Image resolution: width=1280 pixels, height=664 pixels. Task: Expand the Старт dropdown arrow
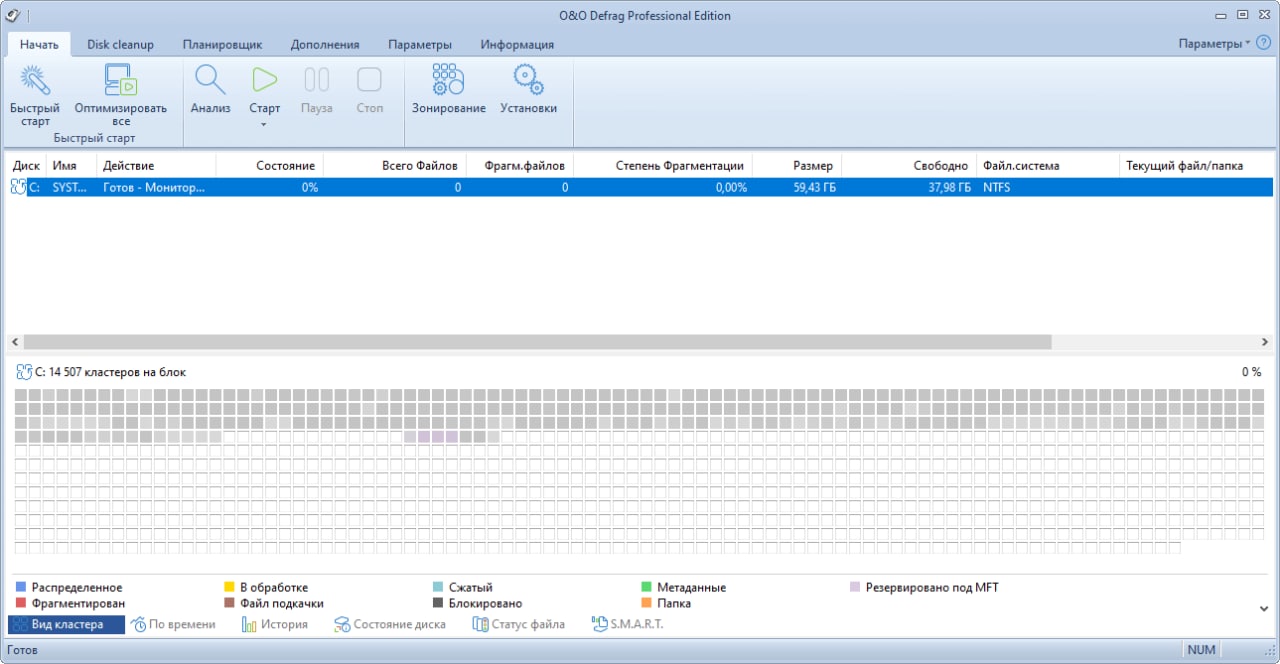click(265, 125)
